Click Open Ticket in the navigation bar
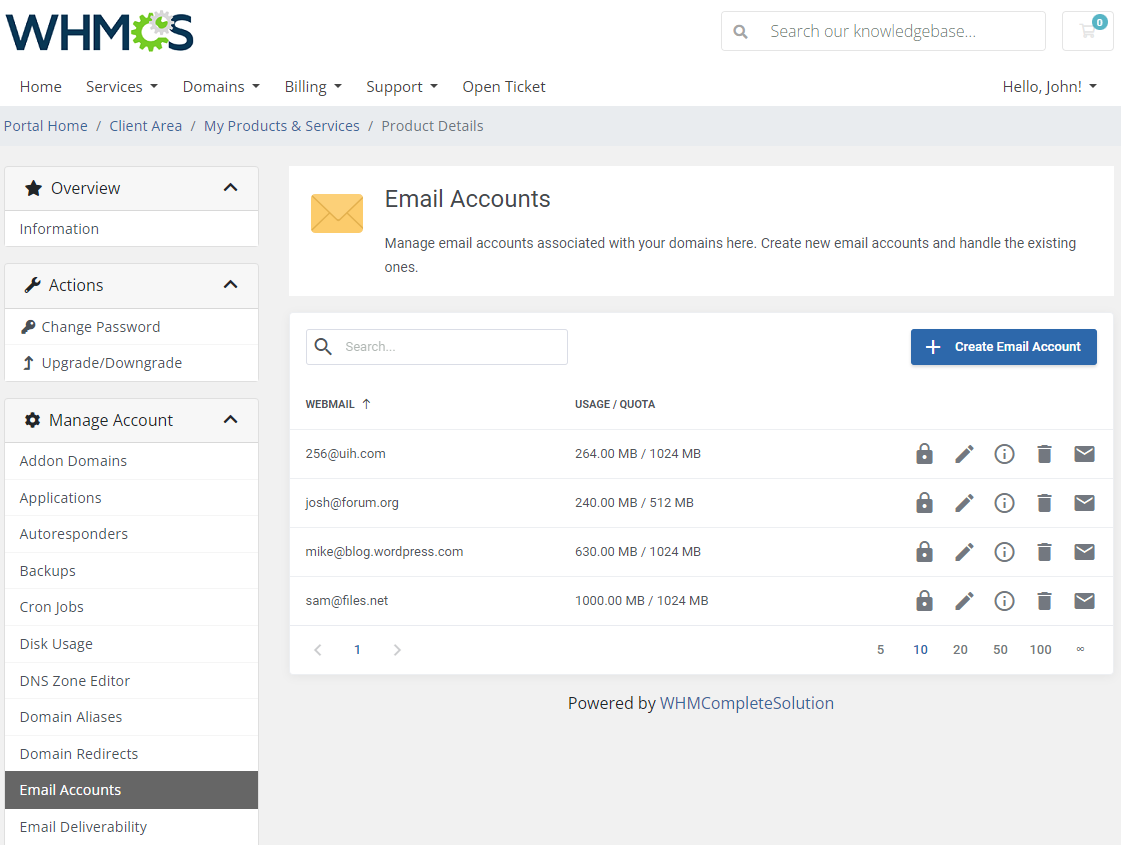1121x845 pixels. pyautogui.click(x=504, y=87)
